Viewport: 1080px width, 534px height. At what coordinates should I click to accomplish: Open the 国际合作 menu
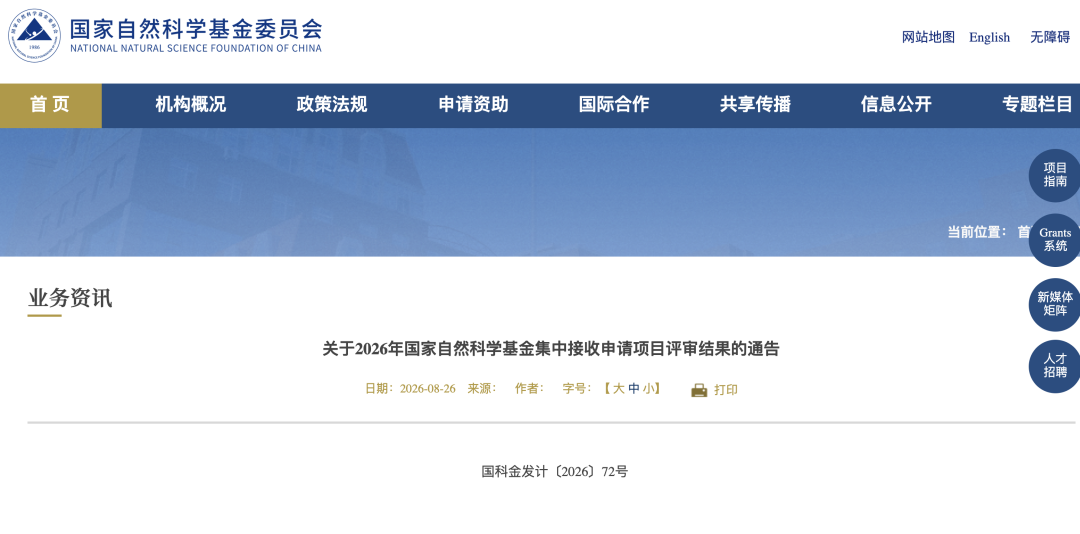pos(614,105)
